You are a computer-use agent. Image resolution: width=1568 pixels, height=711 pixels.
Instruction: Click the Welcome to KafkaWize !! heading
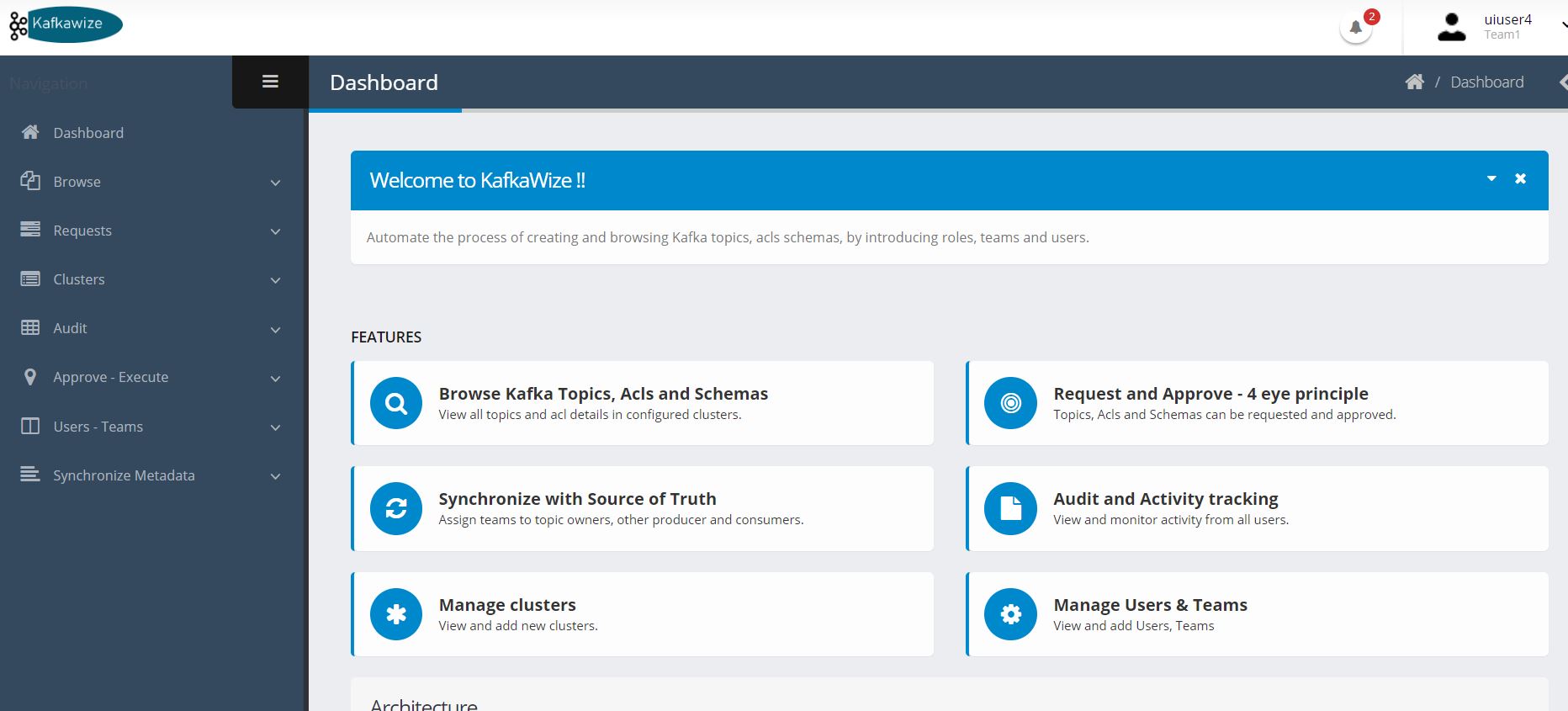click(x=477, y=180)
